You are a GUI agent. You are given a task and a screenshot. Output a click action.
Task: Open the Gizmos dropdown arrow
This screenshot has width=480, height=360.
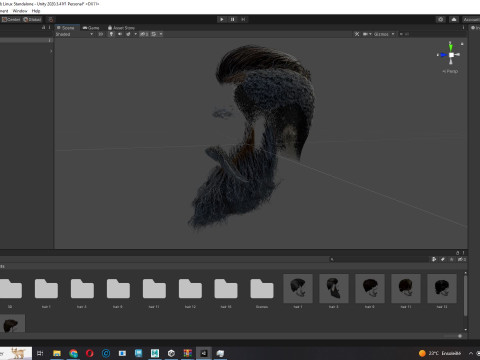[393, 34]
